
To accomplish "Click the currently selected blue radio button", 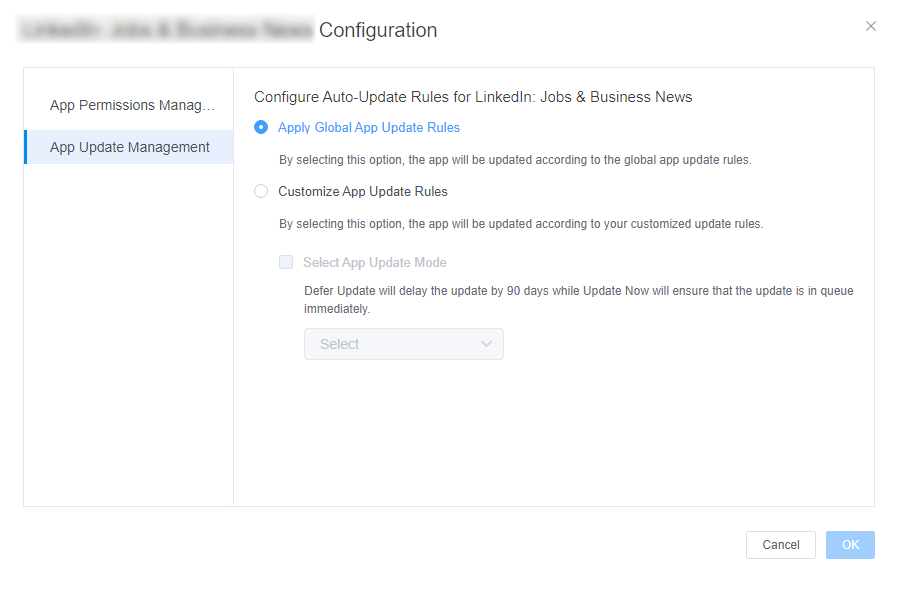I will coord(261,127).
